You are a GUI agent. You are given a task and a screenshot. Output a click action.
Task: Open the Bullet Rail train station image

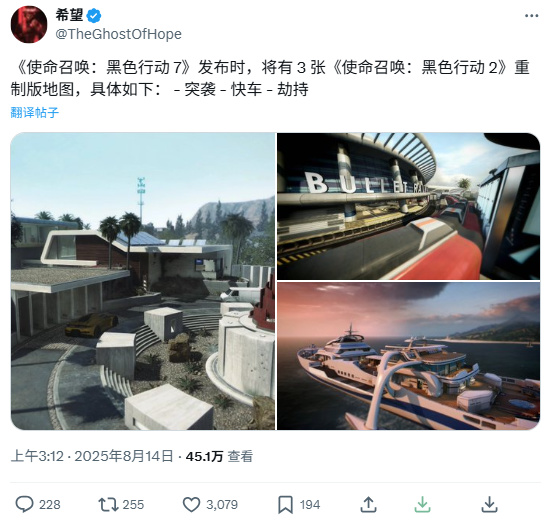[408, 206]
